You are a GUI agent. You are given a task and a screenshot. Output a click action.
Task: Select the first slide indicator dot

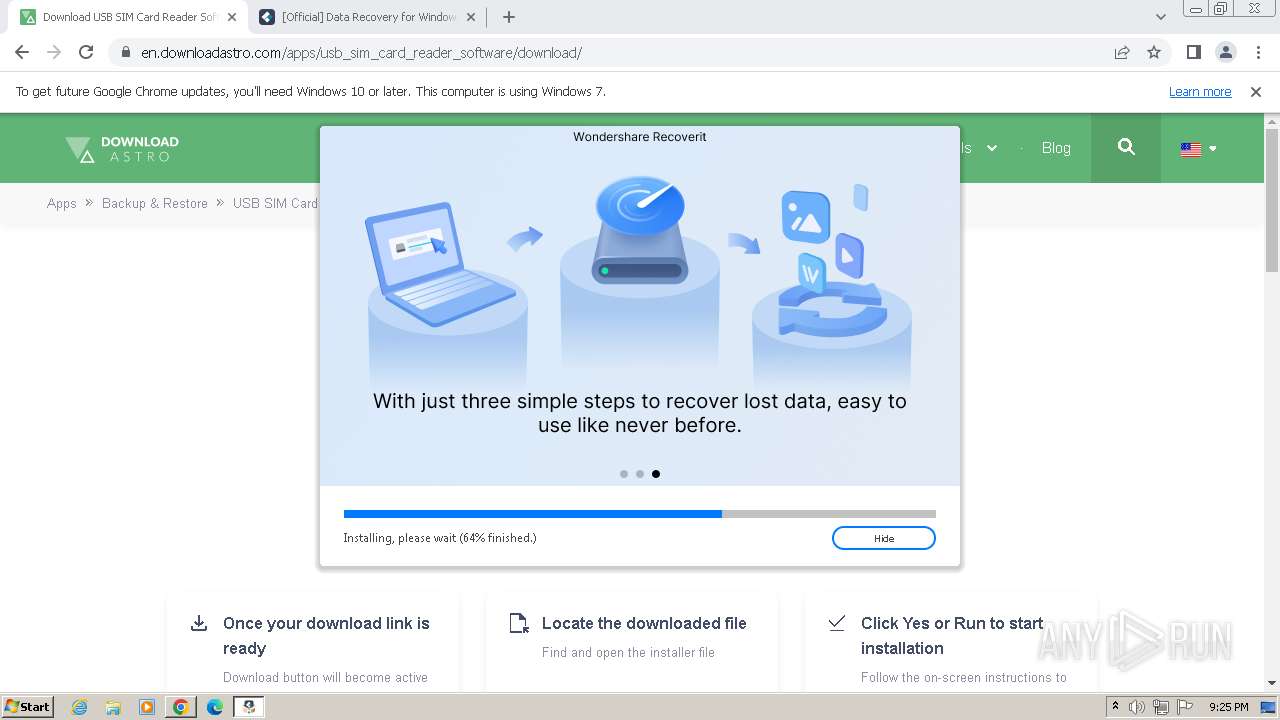(624, 474)
